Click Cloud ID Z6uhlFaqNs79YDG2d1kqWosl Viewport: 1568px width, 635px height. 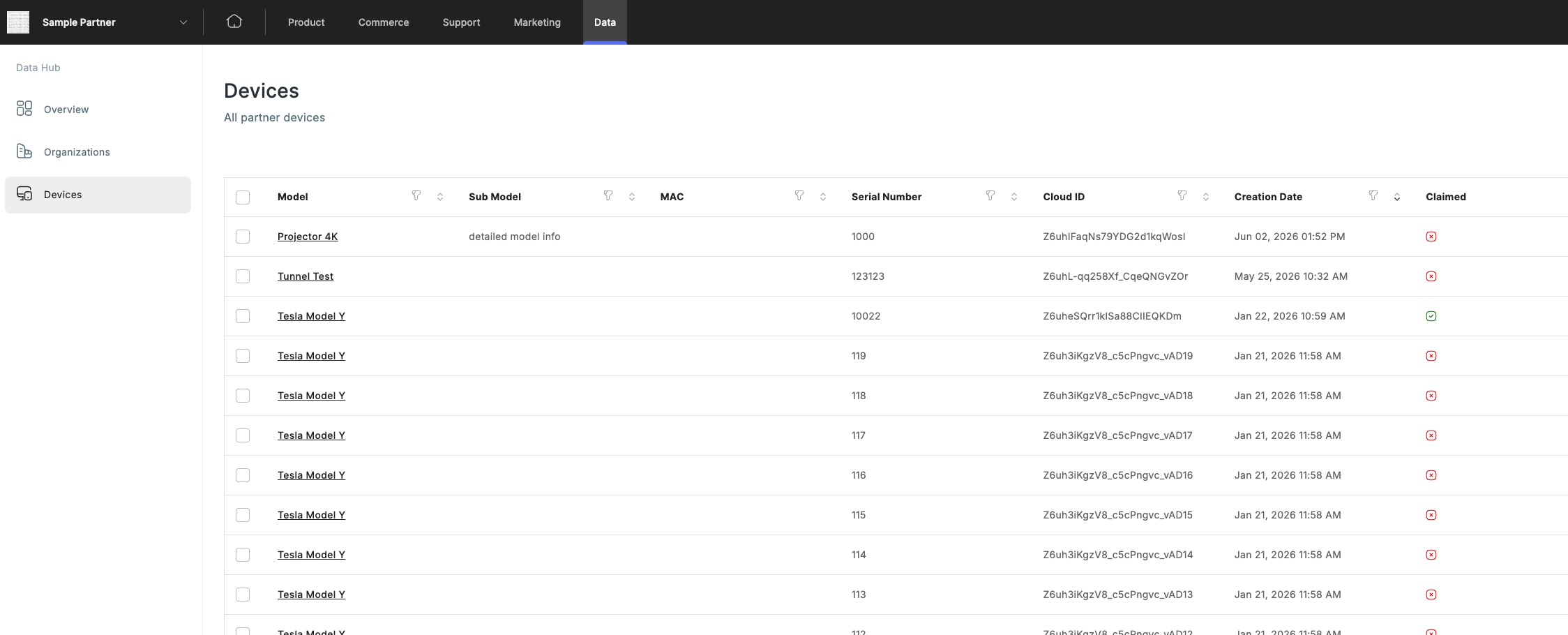click(x=1114, y=237)
